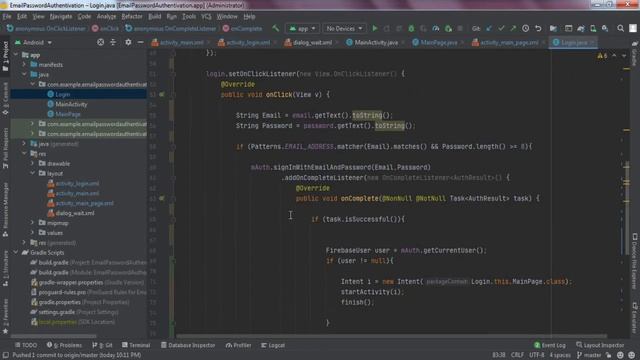Viewport: 640px width, 360px height.
Task: Click the Git rollback icon
Action: [538, 29]
